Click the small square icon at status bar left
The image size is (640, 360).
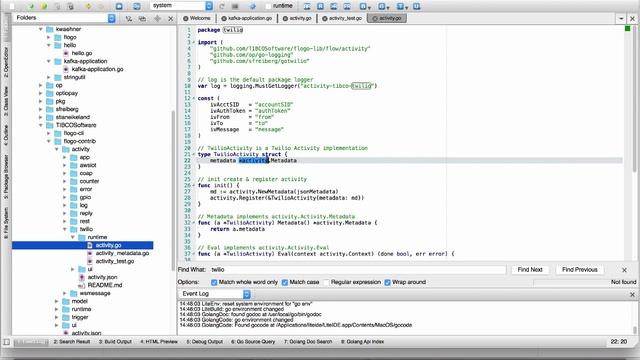(7, 342)
